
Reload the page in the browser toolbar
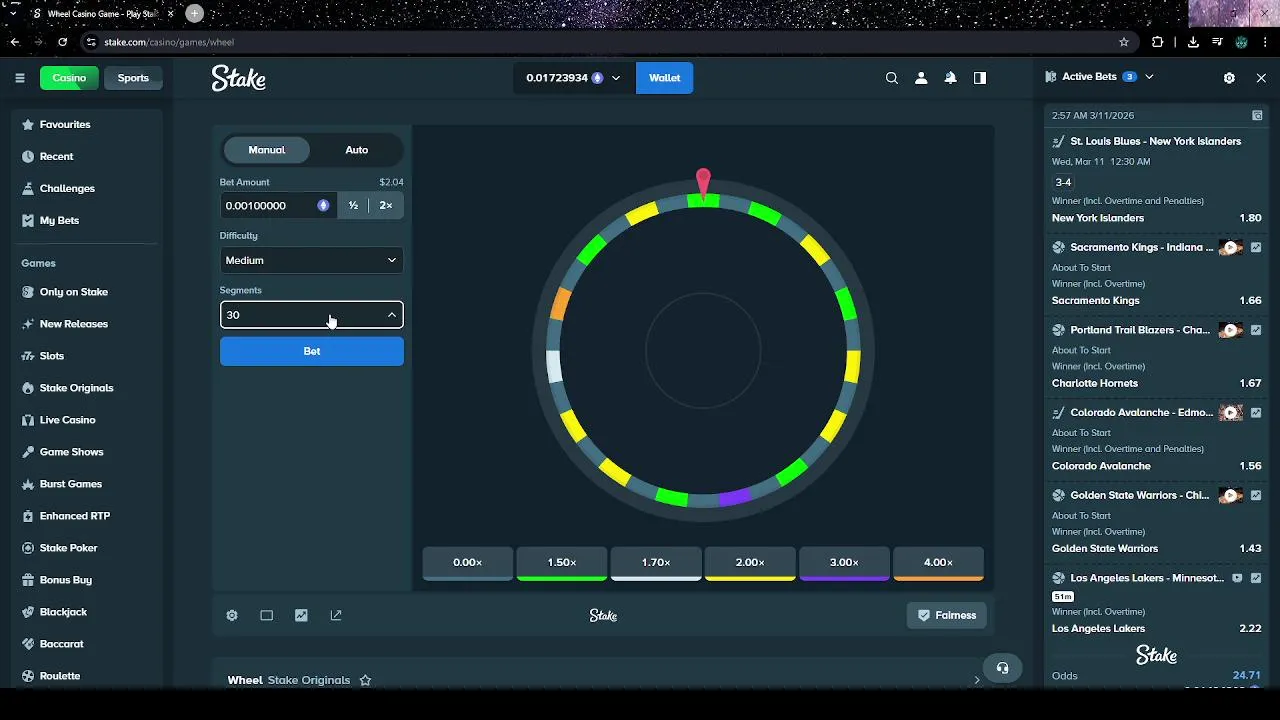tap(62, 42)
